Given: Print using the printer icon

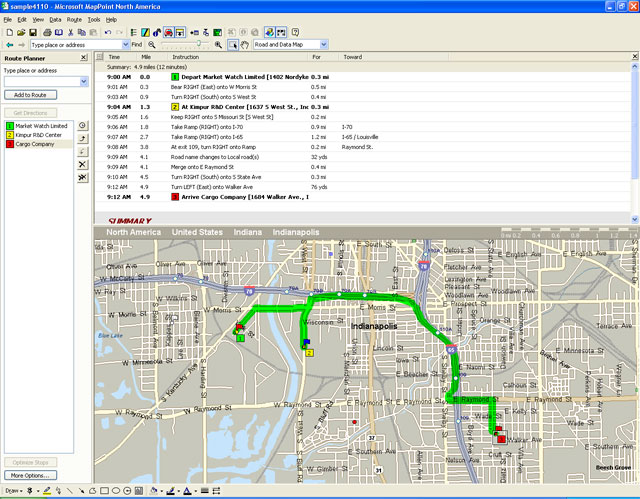Looking at the screenshot, I should [47, 32].
